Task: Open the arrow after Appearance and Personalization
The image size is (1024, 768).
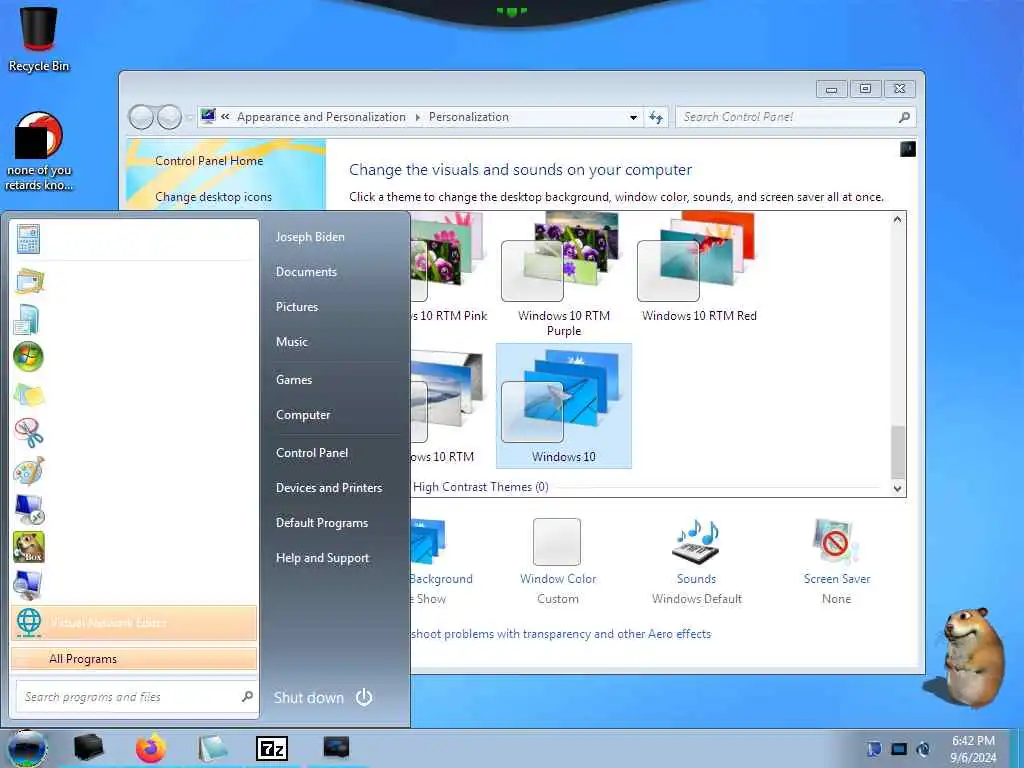Action: pyautogui.click(x=418, y=118)
